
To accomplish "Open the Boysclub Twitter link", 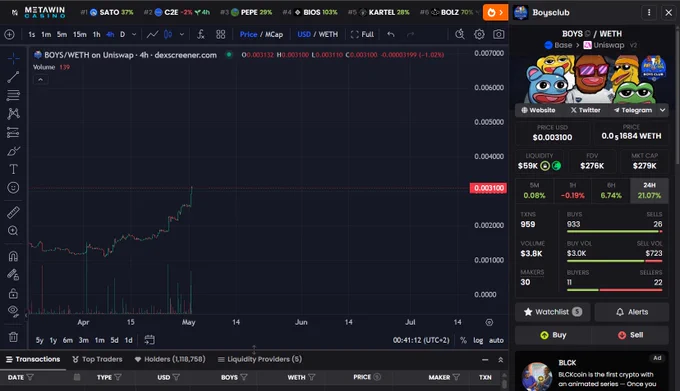I will tap(585, 110).
